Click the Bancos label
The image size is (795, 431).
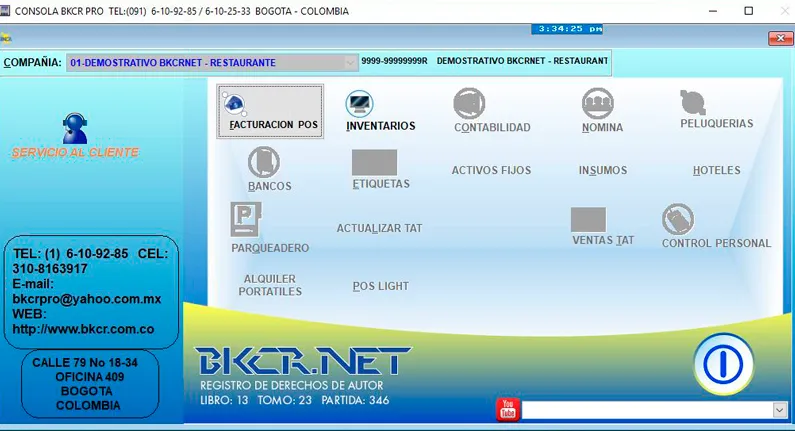270,186
